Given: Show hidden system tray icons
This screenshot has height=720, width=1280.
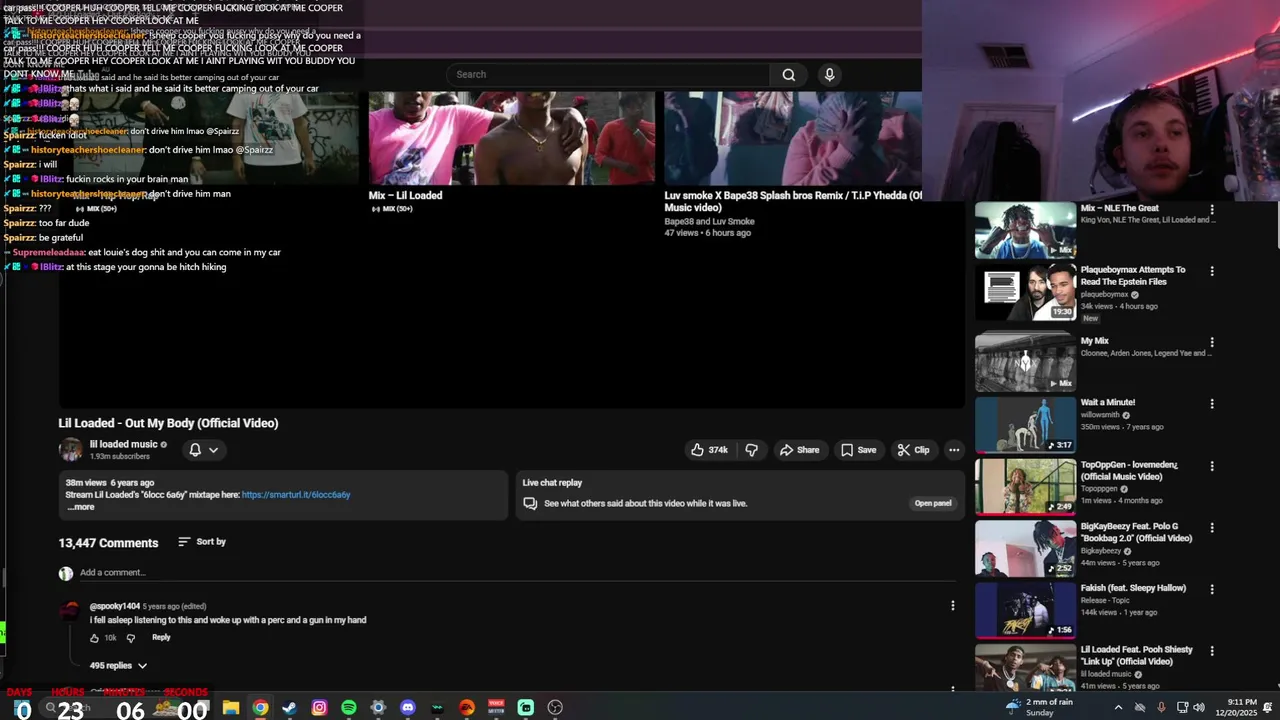Looking at the screenshot, I should coord(1118,708).
